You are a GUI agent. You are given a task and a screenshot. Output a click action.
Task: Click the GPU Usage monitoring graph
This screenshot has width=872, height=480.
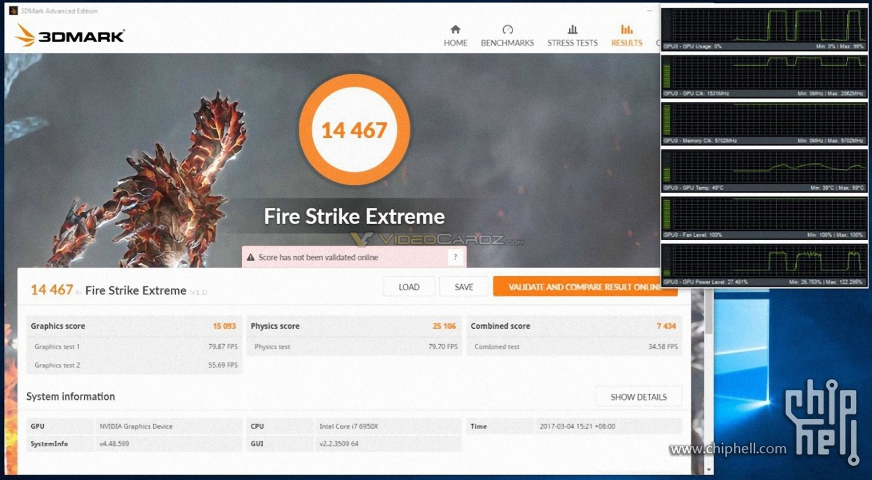coord(765,27)
